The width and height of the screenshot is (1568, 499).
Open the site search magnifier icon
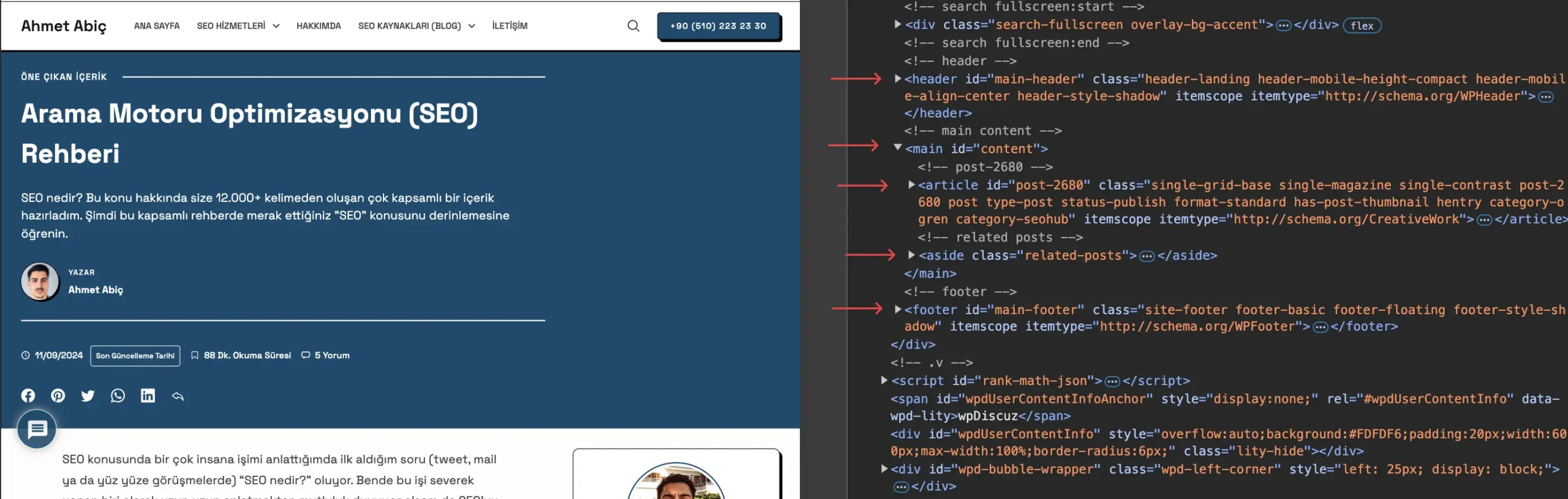633,26
